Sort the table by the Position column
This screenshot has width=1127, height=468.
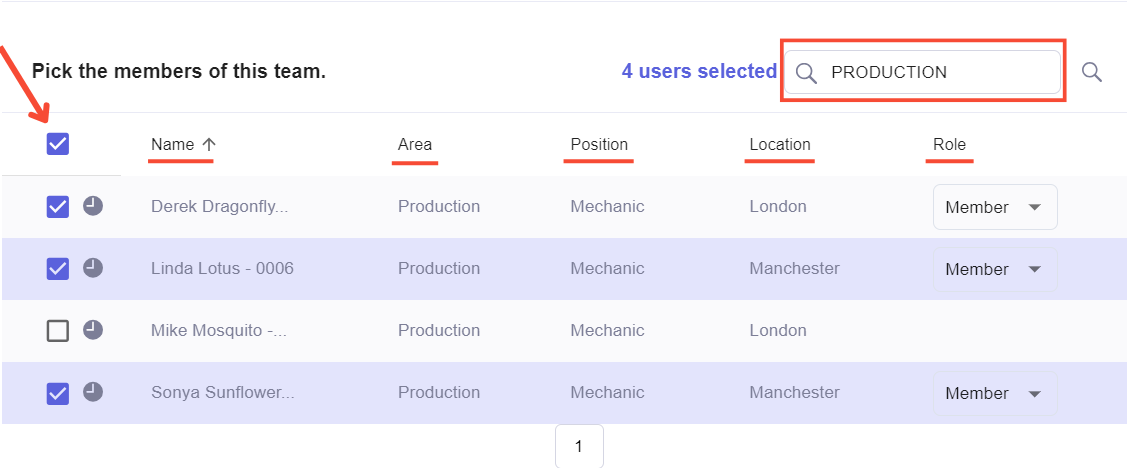click(x=599, y=144)
